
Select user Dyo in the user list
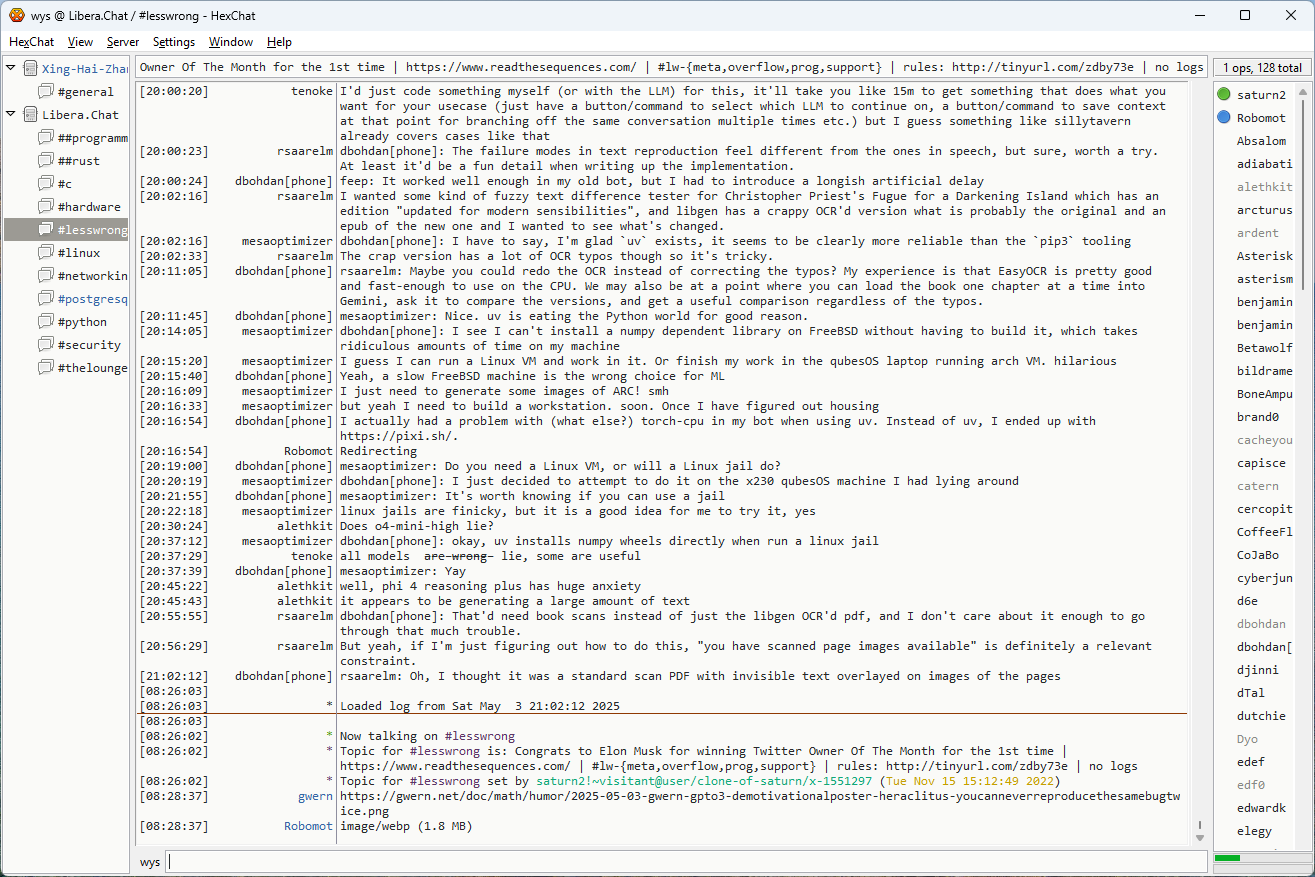point(1247,739)
